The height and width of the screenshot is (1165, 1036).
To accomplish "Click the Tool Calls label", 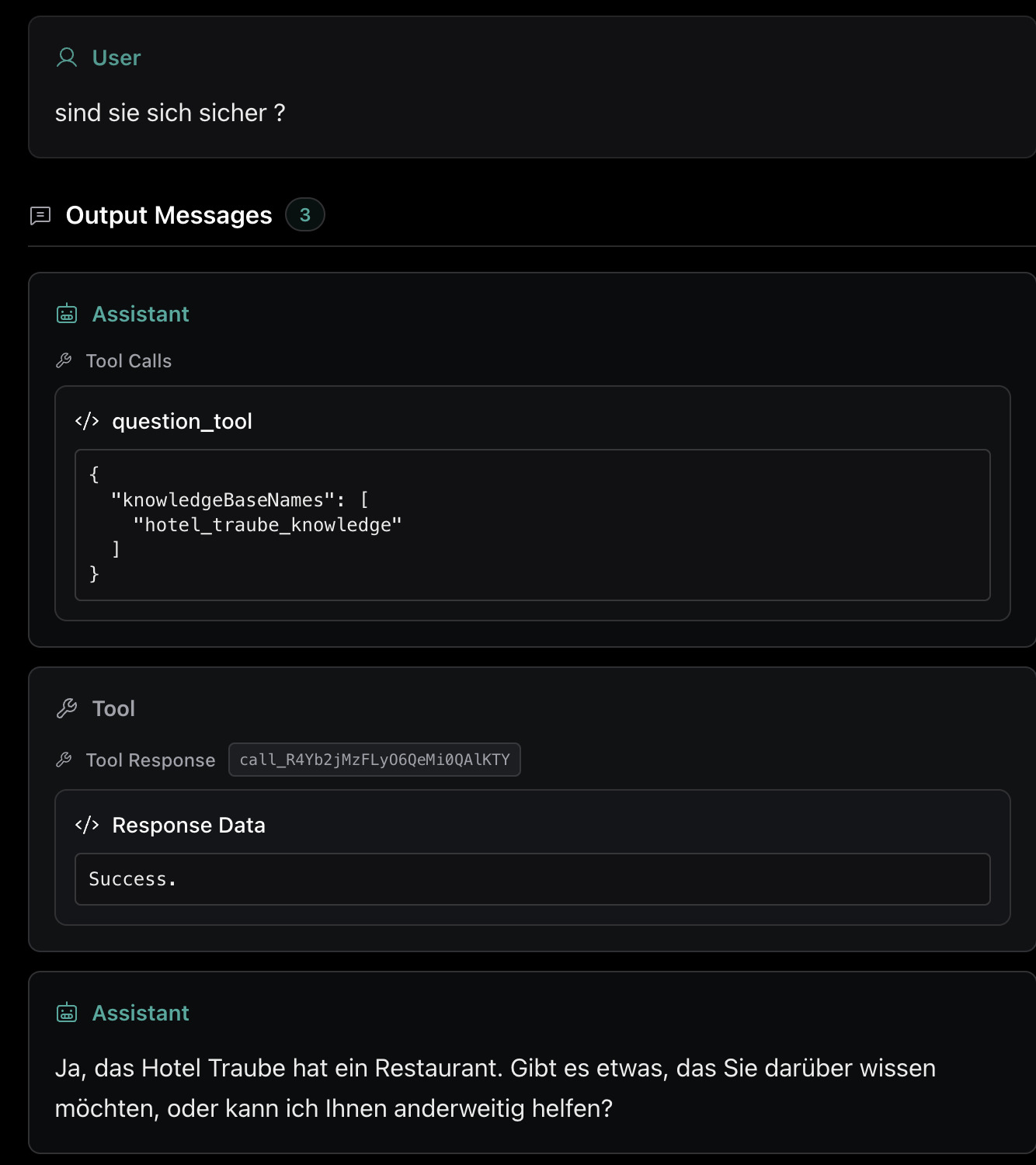I will pos(129,361).
